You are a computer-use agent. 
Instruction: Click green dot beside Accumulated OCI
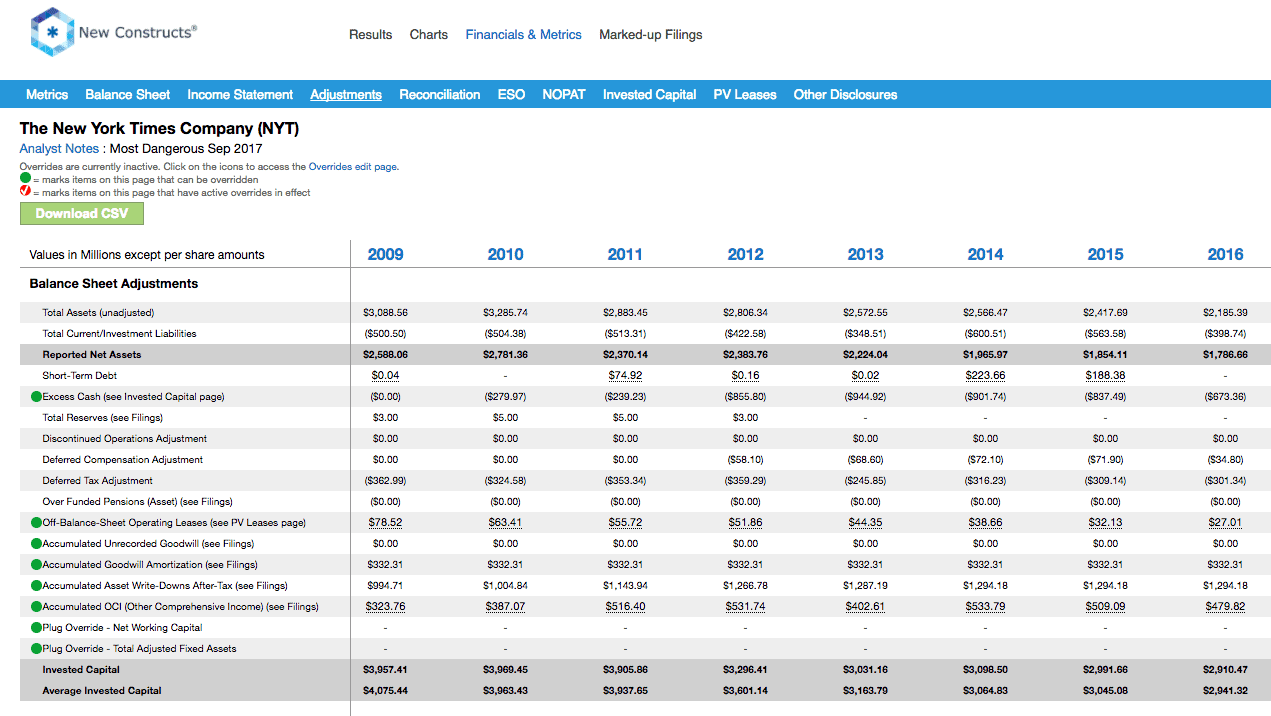pos(36,607)
